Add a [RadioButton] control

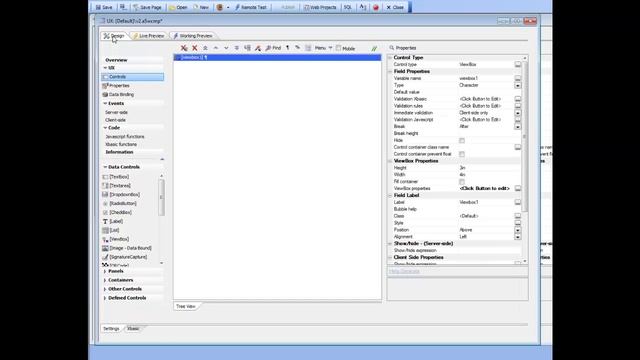120,204
